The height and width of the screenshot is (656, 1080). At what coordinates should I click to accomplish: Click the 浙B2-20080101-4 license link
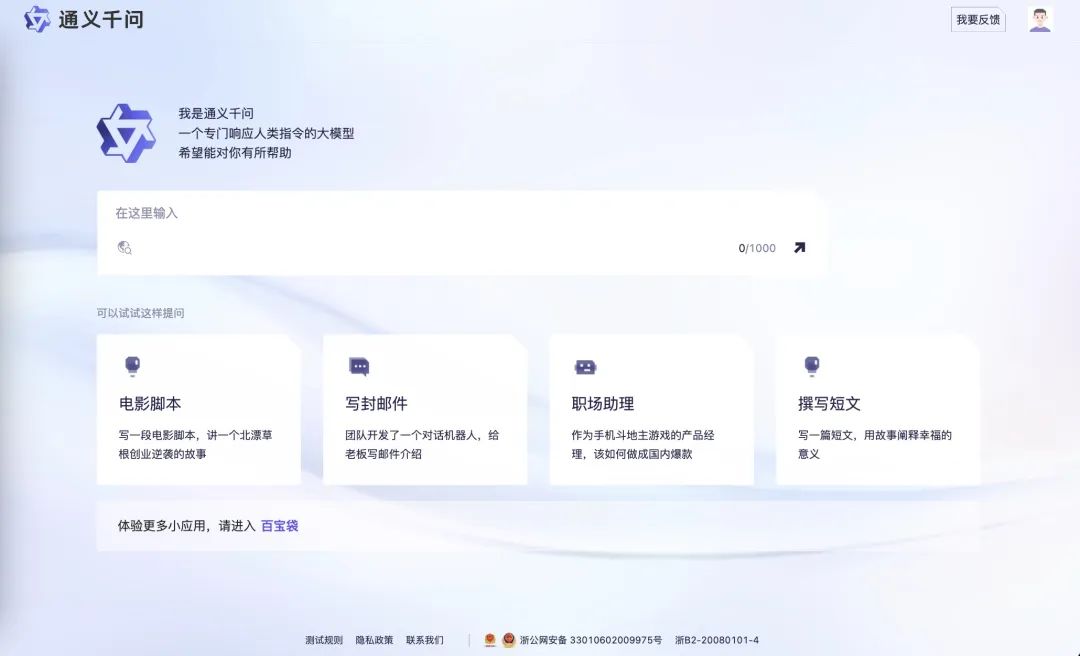(717, 640)
